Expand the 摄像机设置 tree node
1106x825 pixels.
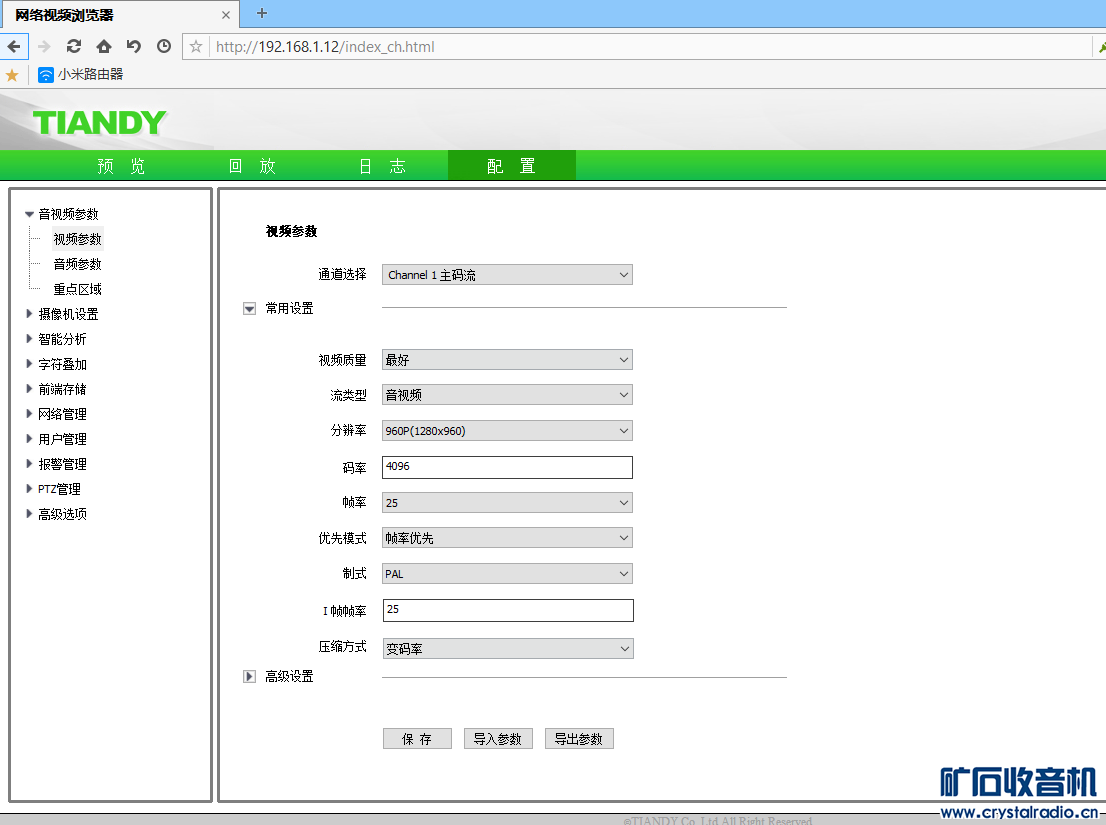coord(29,314)
